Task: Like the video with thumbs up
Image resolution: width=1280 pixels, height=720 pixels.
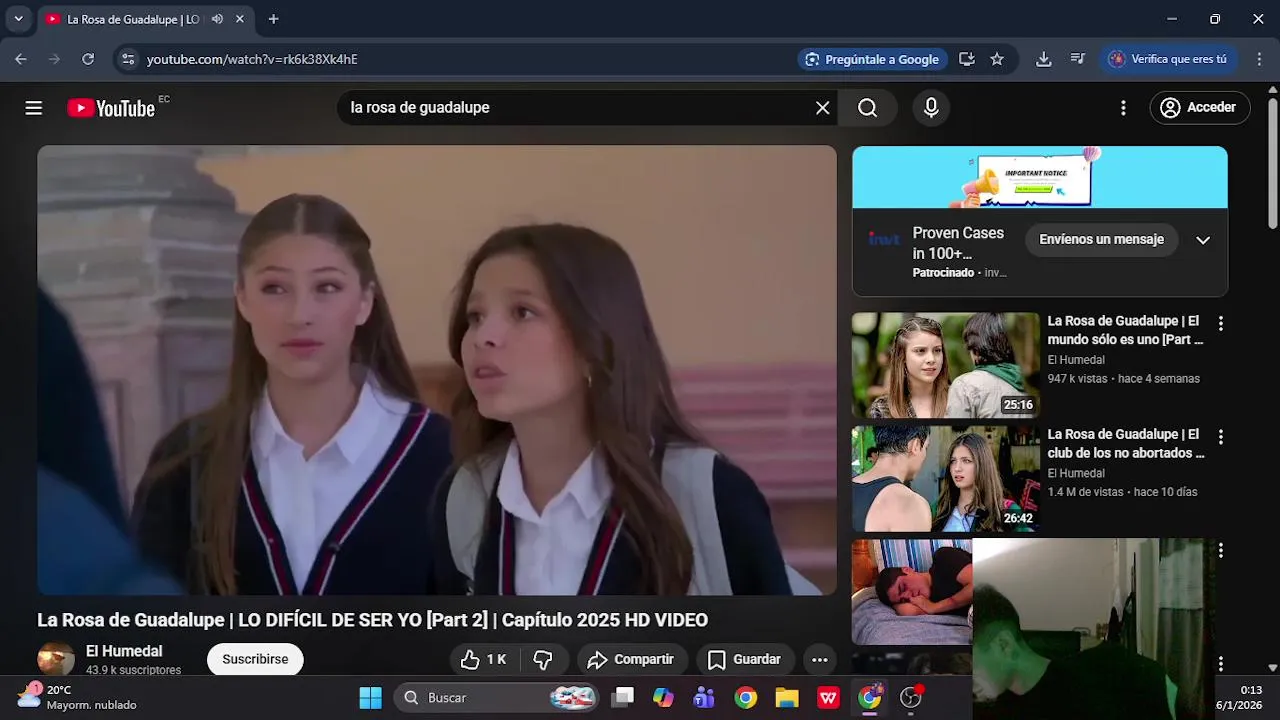Action: [x=483, y=660]
